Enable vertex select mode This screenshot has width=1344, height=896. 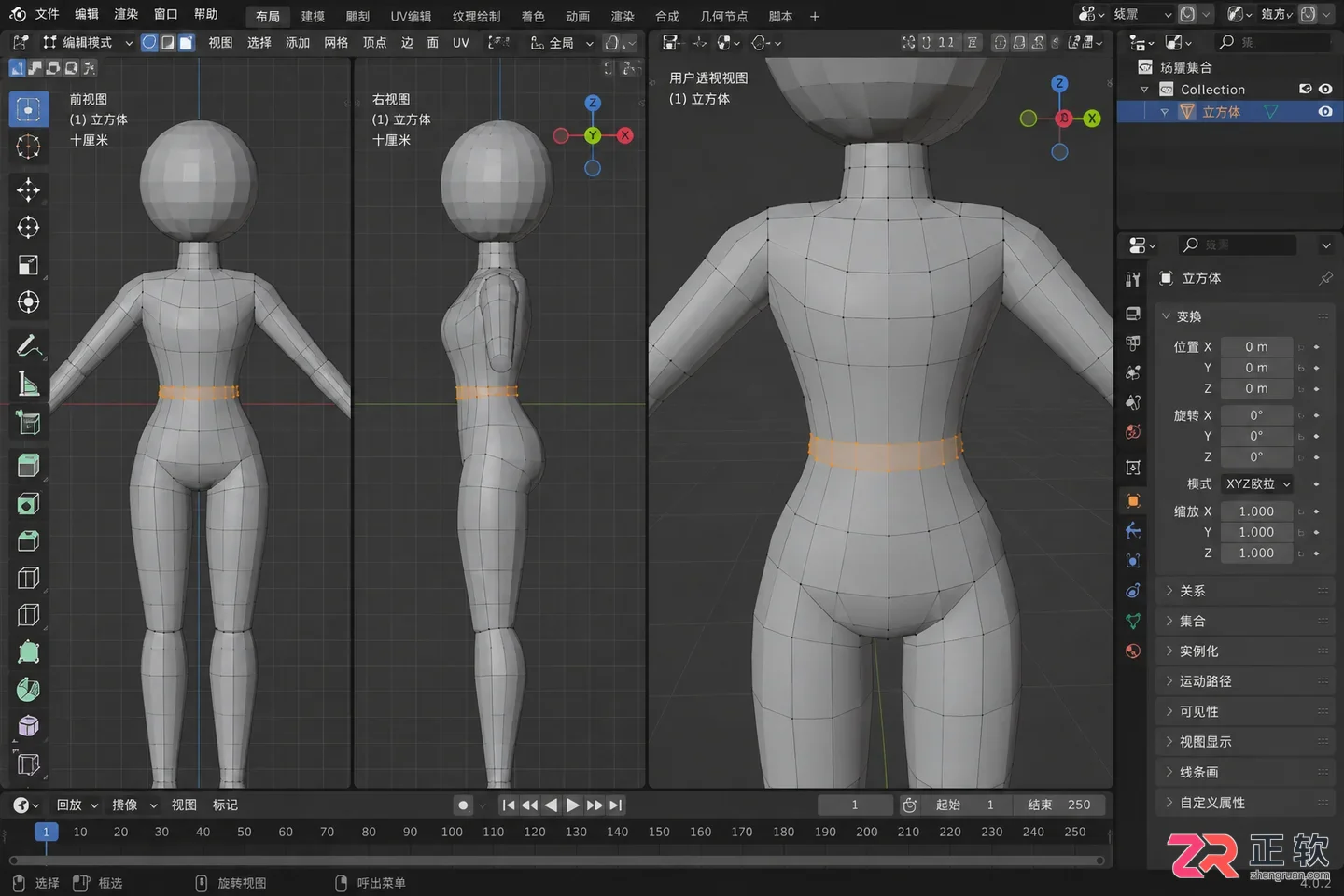click(x=149, y=42)
